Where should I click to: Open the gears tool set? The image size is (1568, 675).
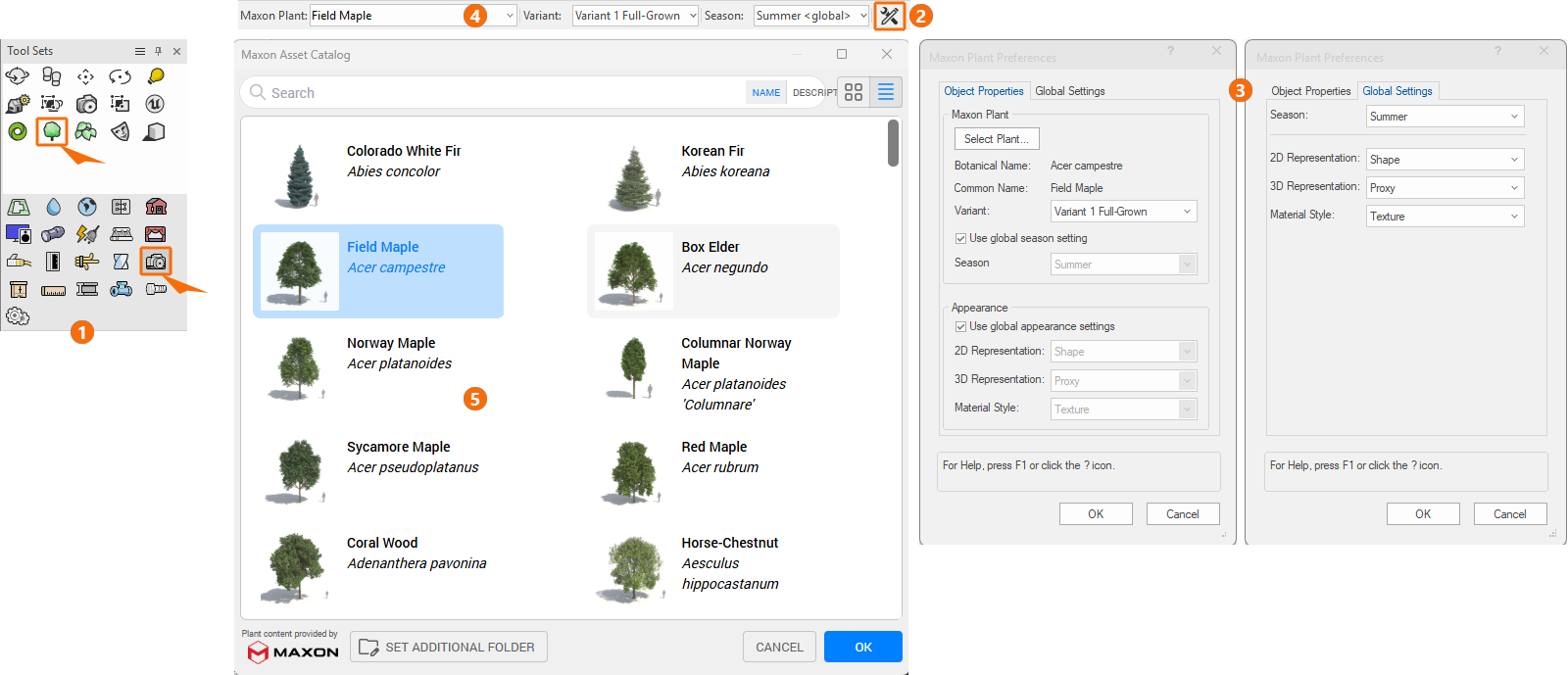[x=18, y=315]
